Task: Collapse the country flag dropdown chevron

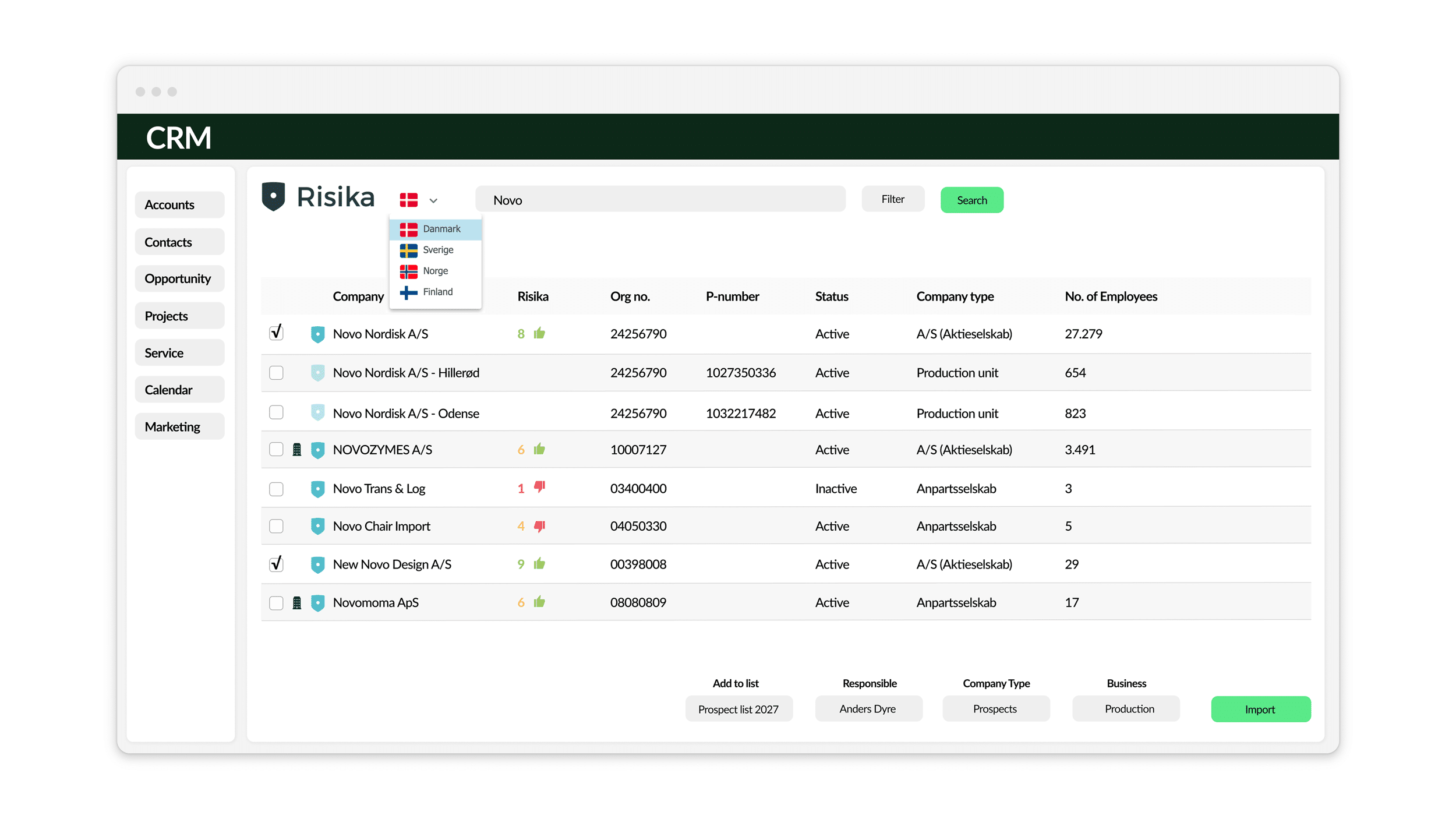Action: (433, 200)
